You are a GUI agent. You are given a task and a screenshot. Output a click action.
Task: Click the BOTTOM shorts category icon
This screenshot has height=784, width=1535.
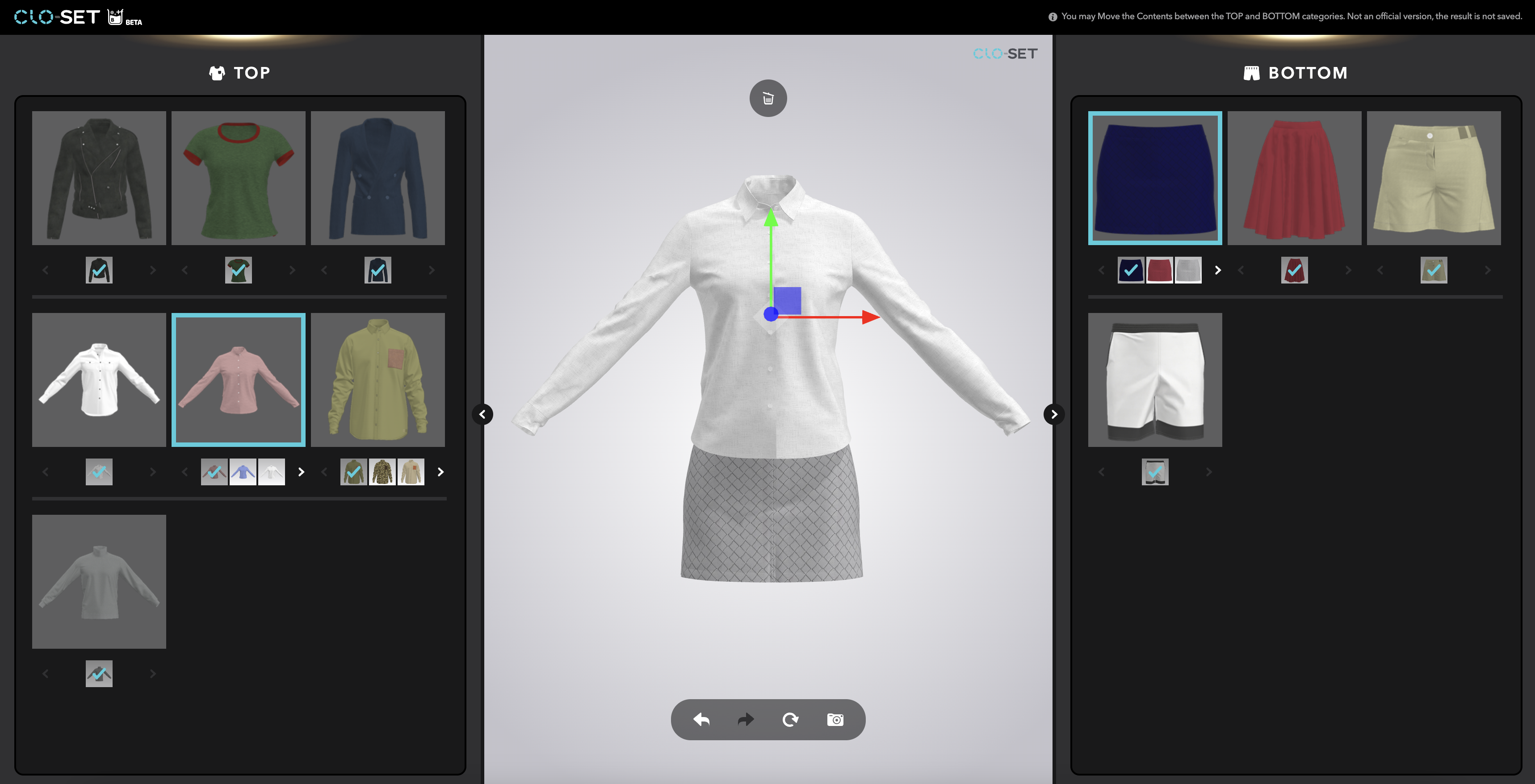(1251, 73)
